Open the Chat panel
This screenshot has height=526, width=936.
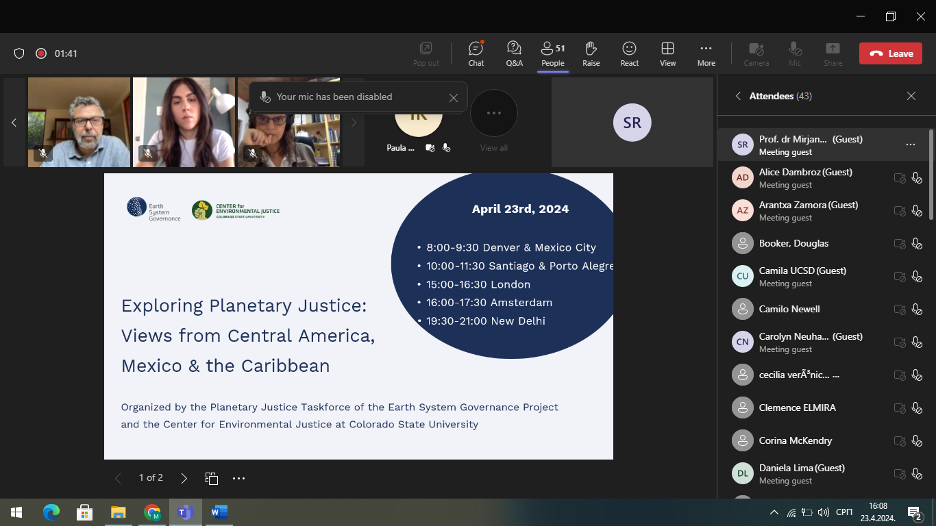pyautogui.click(x=476, y=52)
